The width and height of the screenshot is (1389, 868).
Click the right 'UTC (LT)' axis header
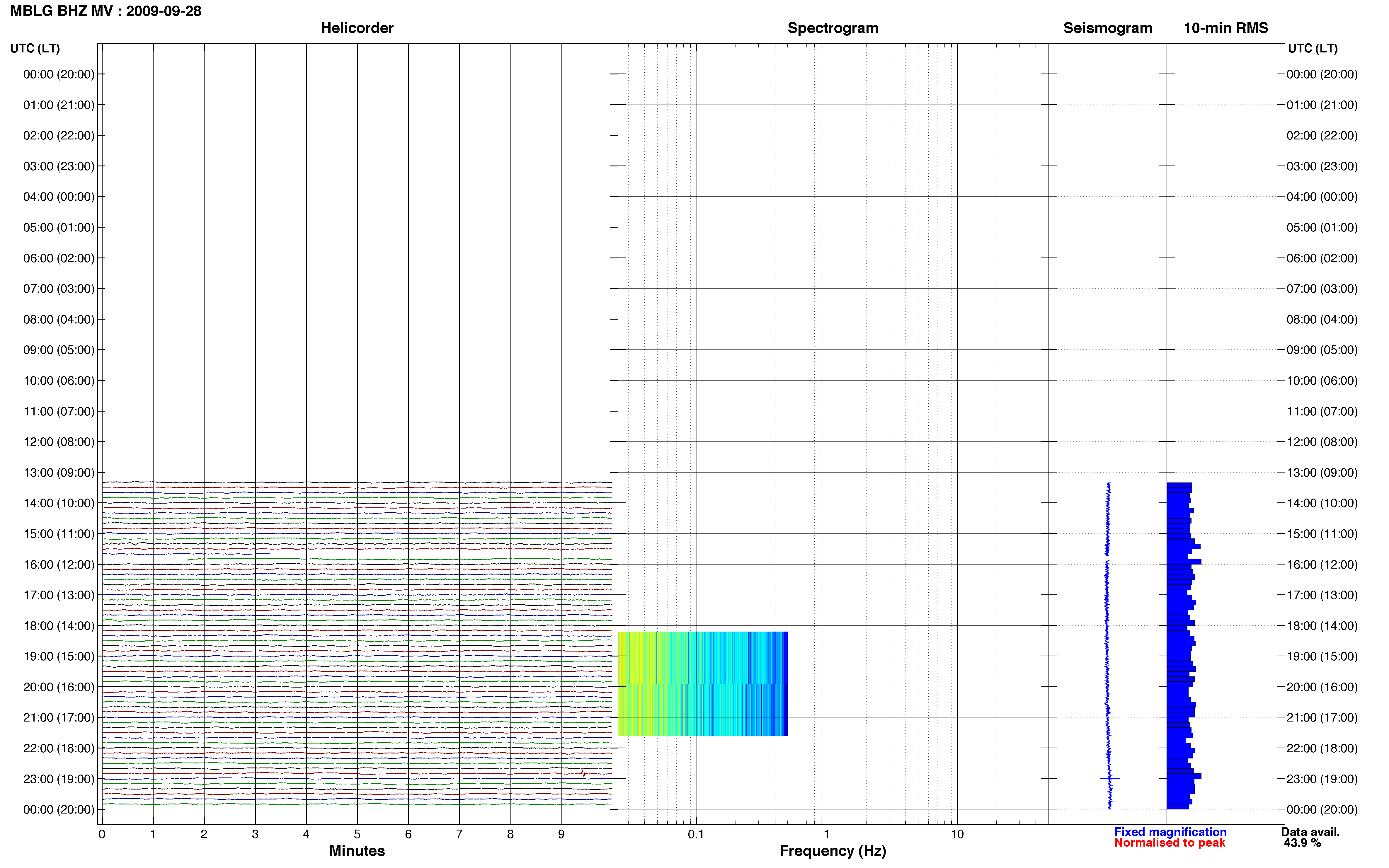[1313, 48]
